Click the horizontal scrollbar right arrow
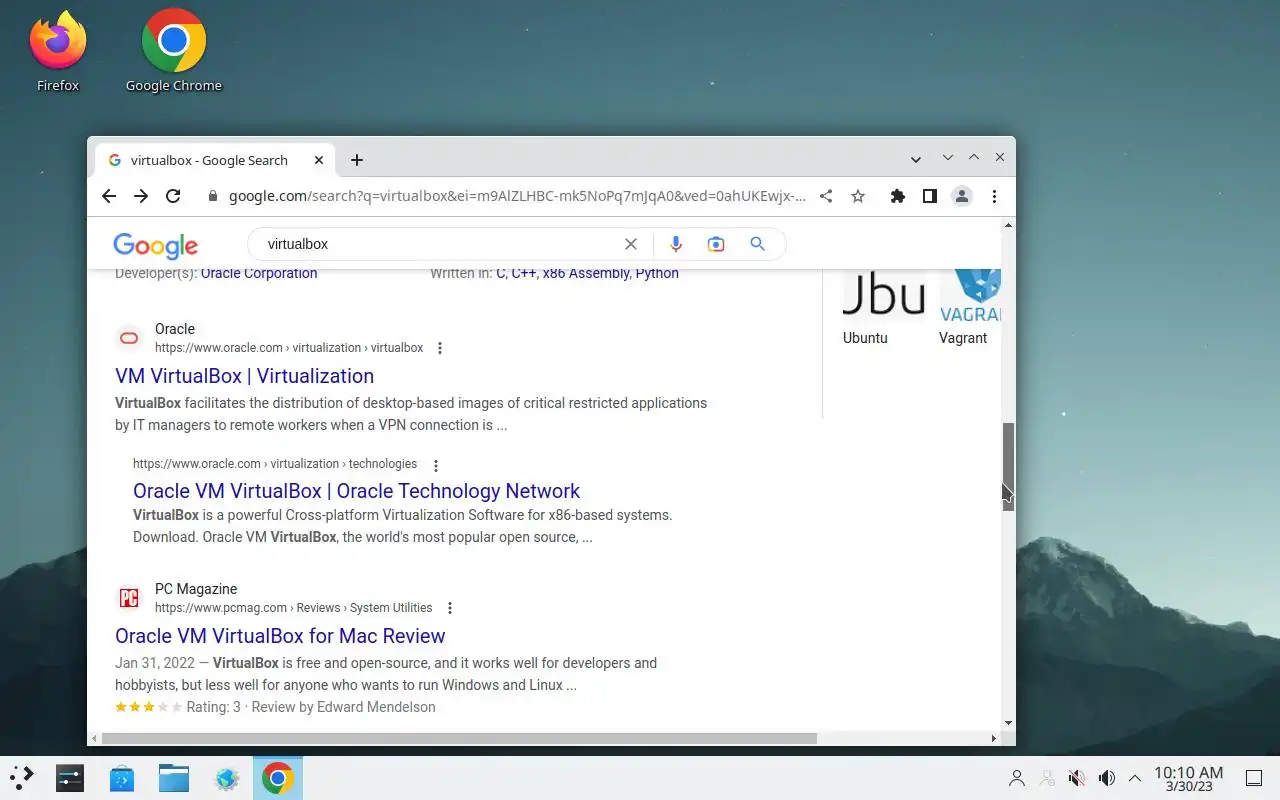 (993, 739)
